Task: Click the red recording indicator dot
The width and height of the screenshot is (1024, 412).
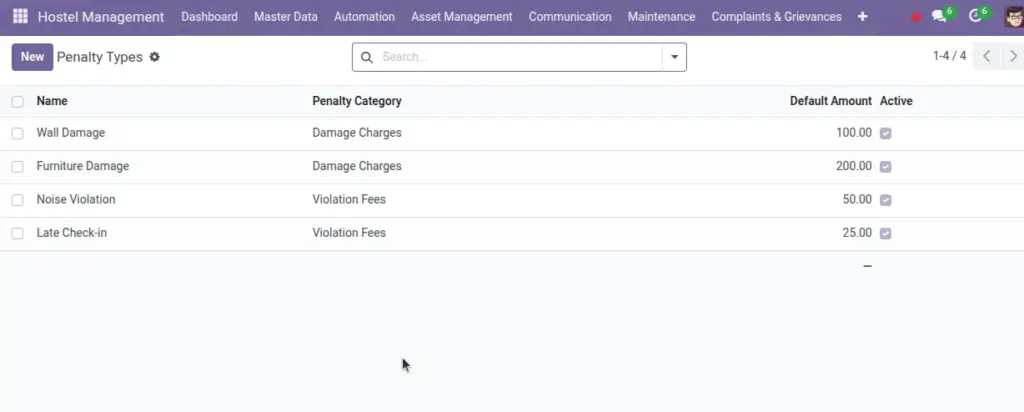Action: tap(916, 17)
